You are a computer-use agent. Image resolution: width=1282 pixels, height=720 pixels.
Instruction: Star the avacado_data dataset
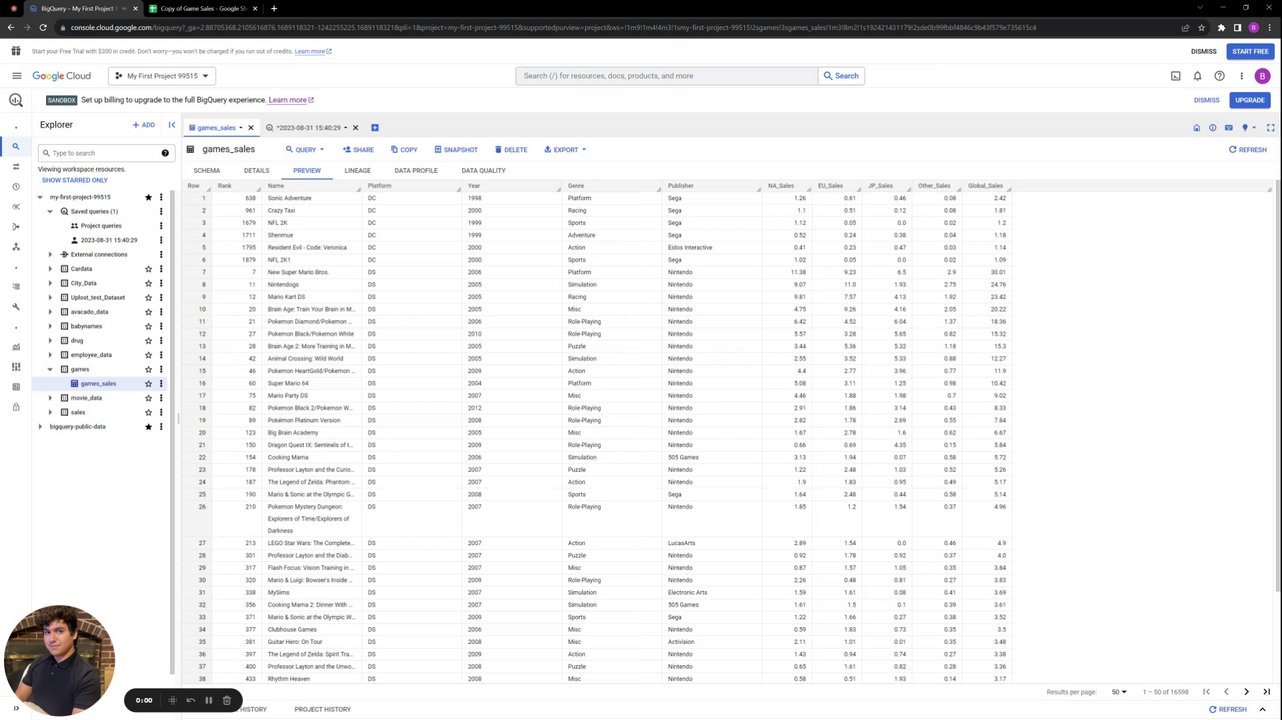148,312
